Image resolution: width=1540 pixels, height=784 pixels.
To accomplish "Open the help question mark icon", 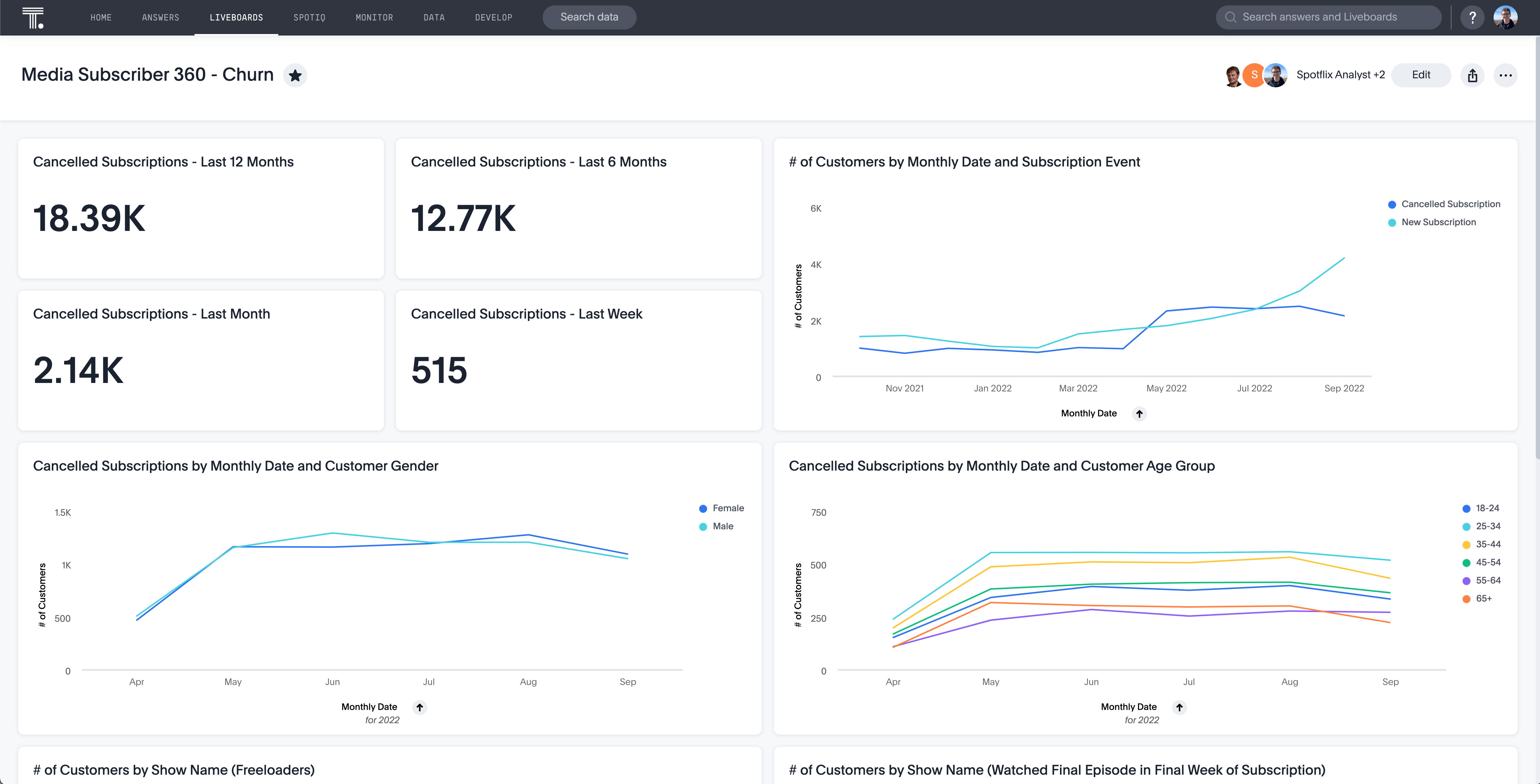I will tap(1473, 17).
